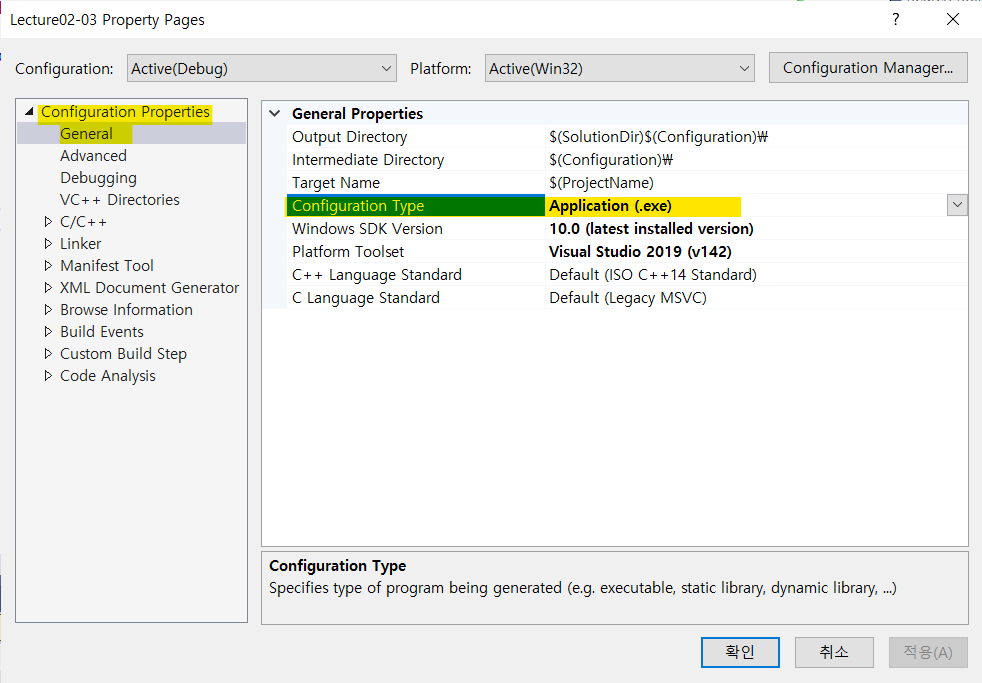Click the C/C++ tree item label

[x=83, y=222]
